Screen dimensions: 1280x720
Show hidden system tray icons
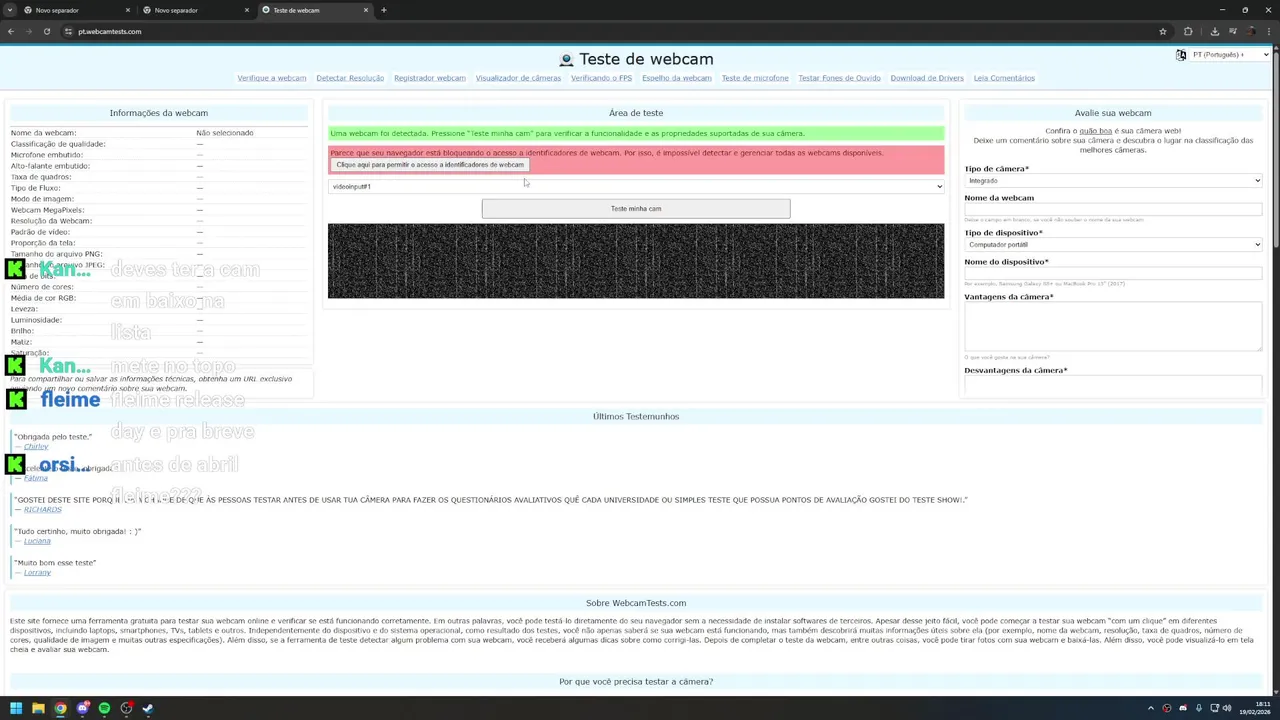point(1150,709)
